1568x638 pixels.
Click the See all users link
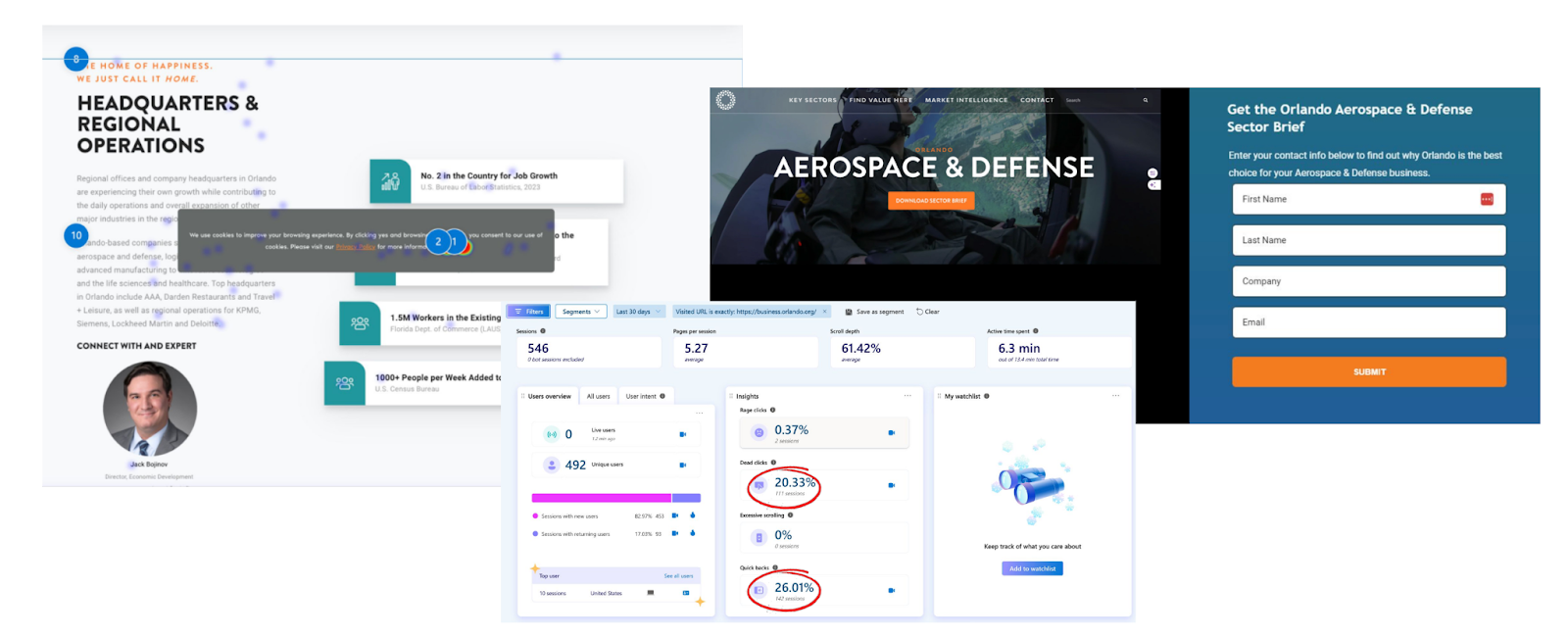click(x=678, y=576)
